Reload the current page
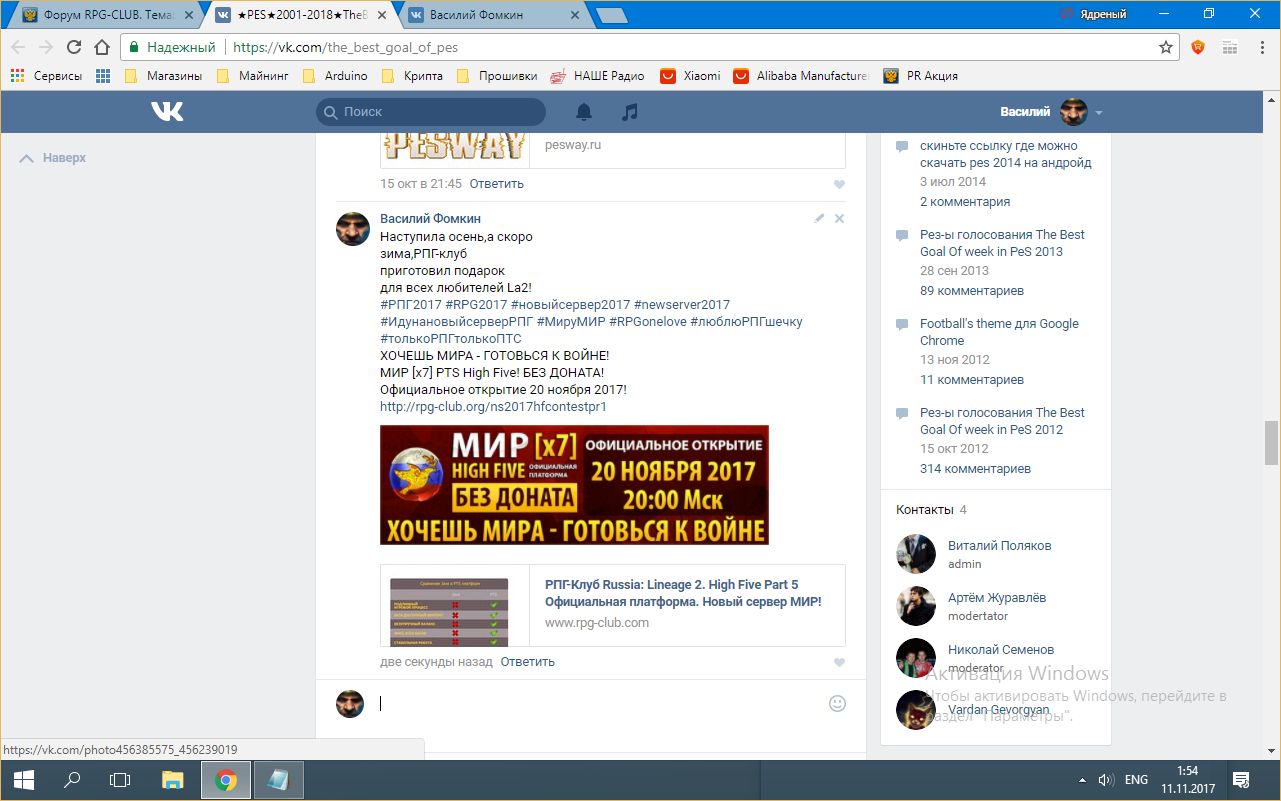Image resolution: width=1281 pixels, height=801 pixels. pos(73,47)
